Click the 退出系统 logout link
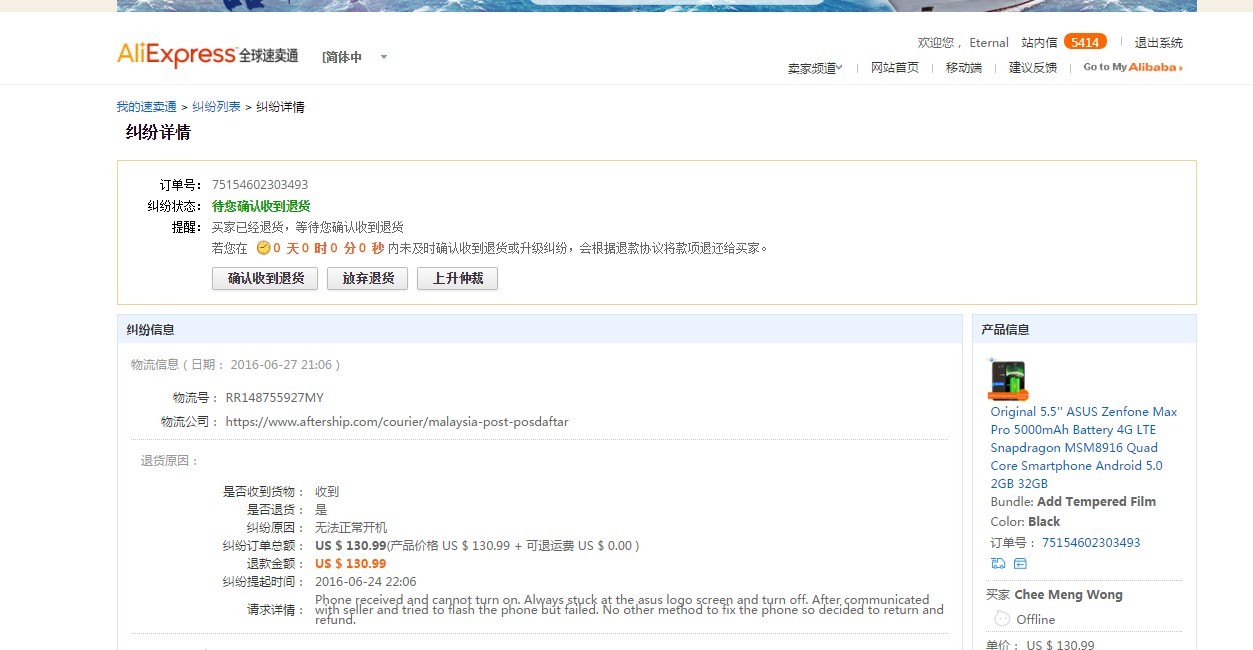 click(x=1158, y=42)
